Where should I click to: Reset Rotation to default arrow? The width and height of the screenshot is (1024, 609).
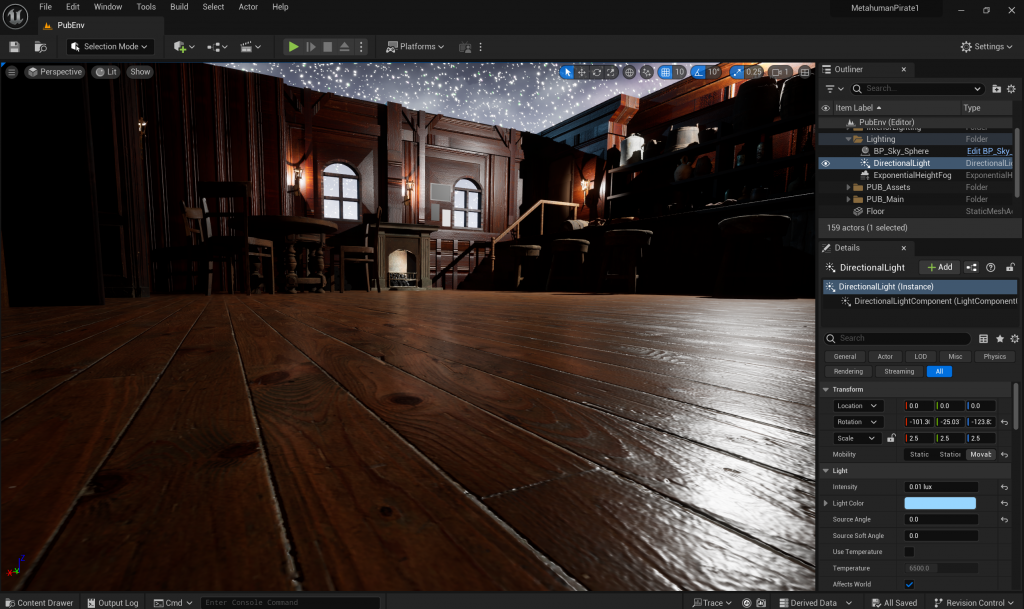pos(1004,422)
